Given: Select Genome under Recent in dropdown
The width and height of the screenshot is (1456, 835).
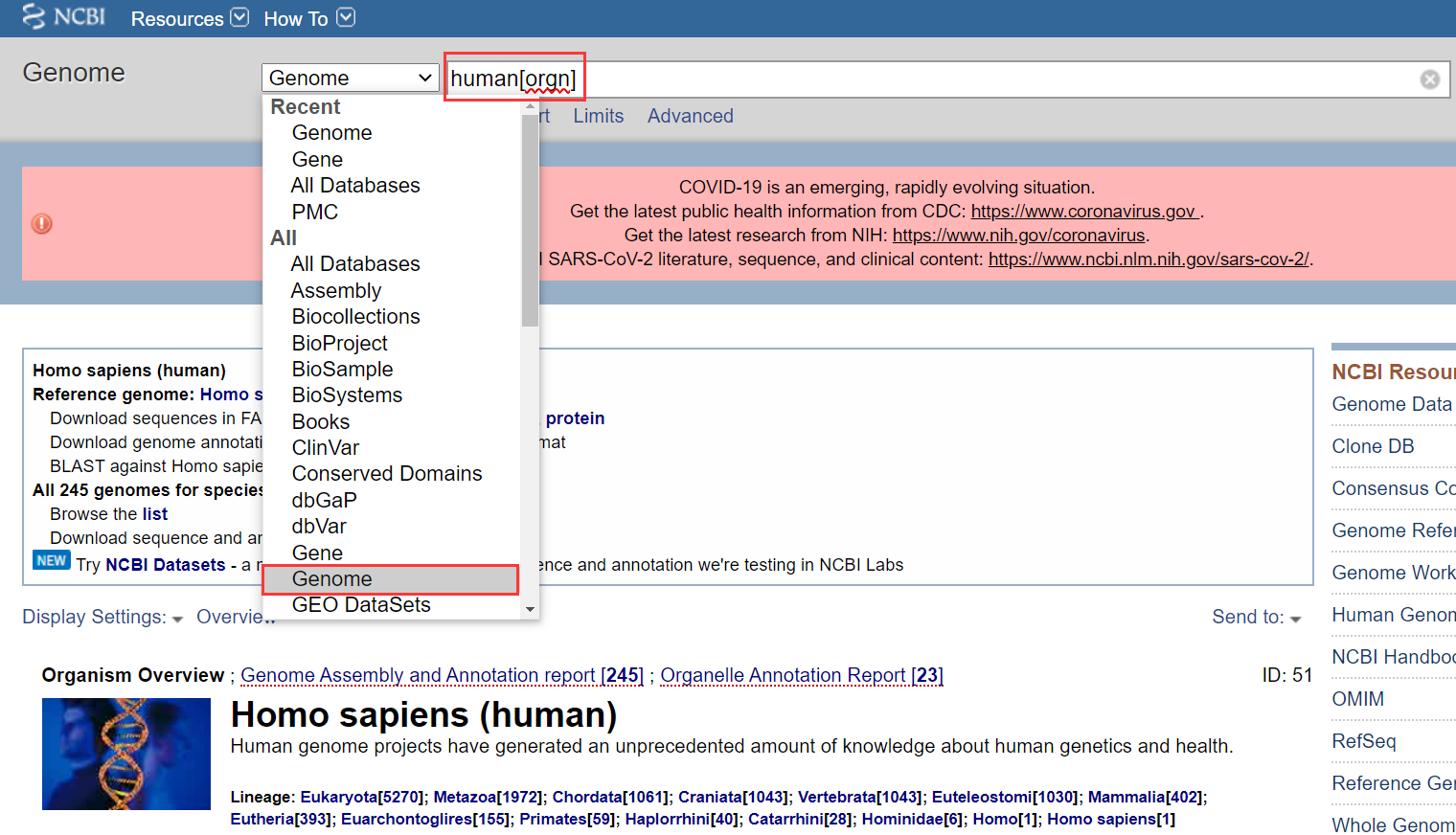Looking at the screenshot, I should pyautogui.click(x=331, y=133).
